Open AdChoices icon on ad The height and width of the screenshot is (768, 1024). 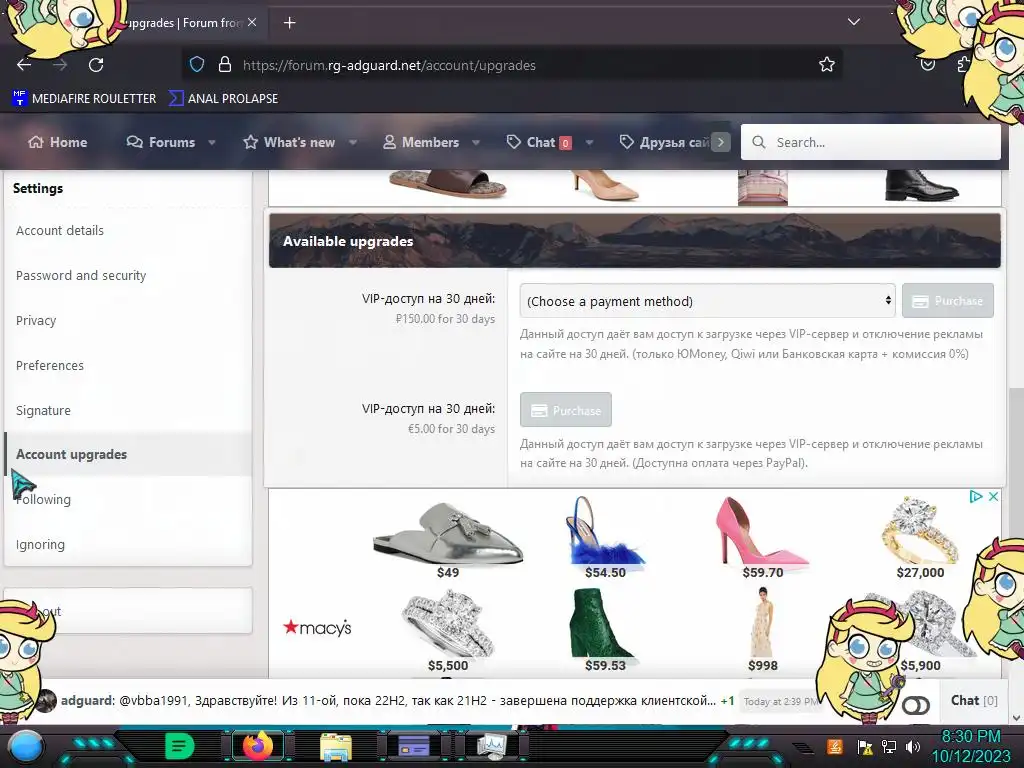point(976,497)
